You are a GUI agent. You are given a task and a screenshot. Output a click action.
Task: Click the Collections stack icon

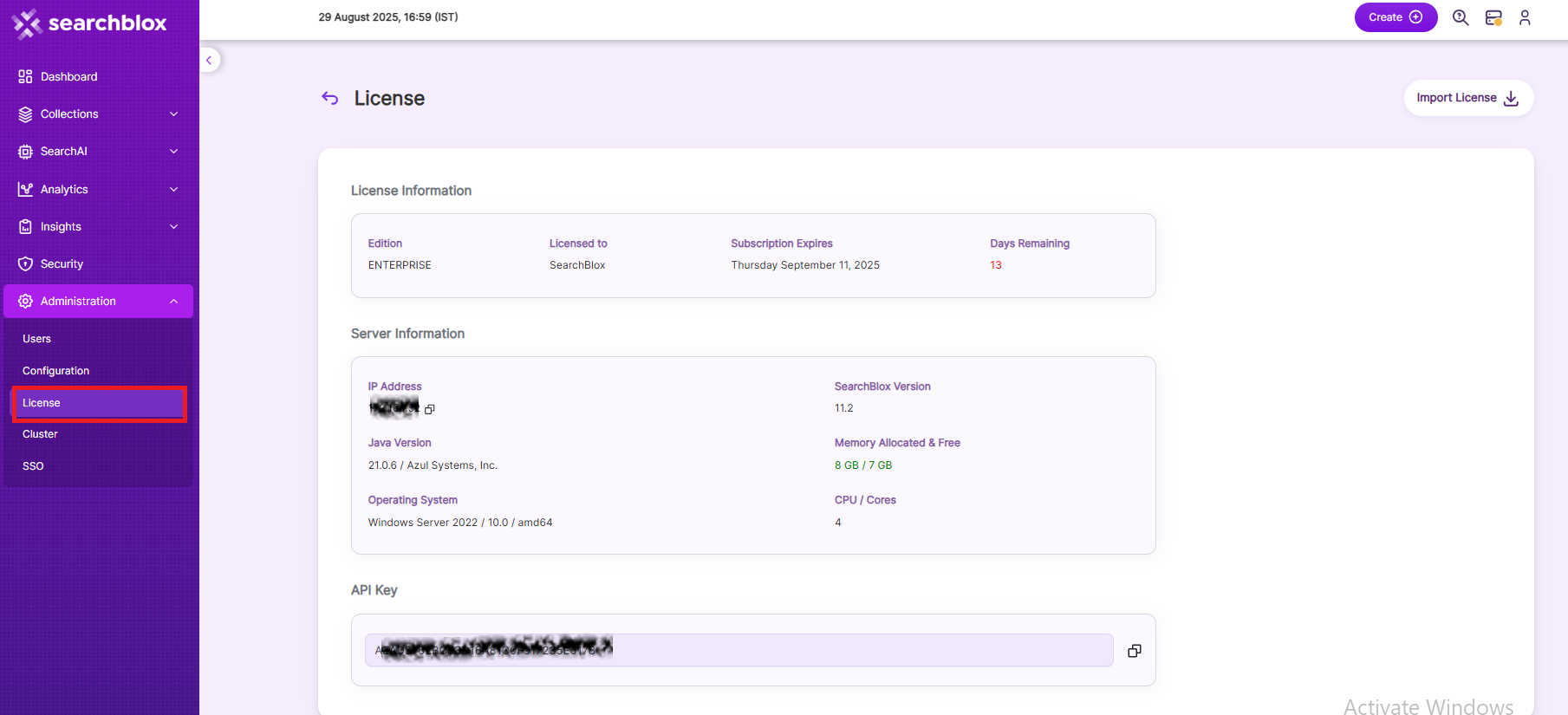(25, 114)
